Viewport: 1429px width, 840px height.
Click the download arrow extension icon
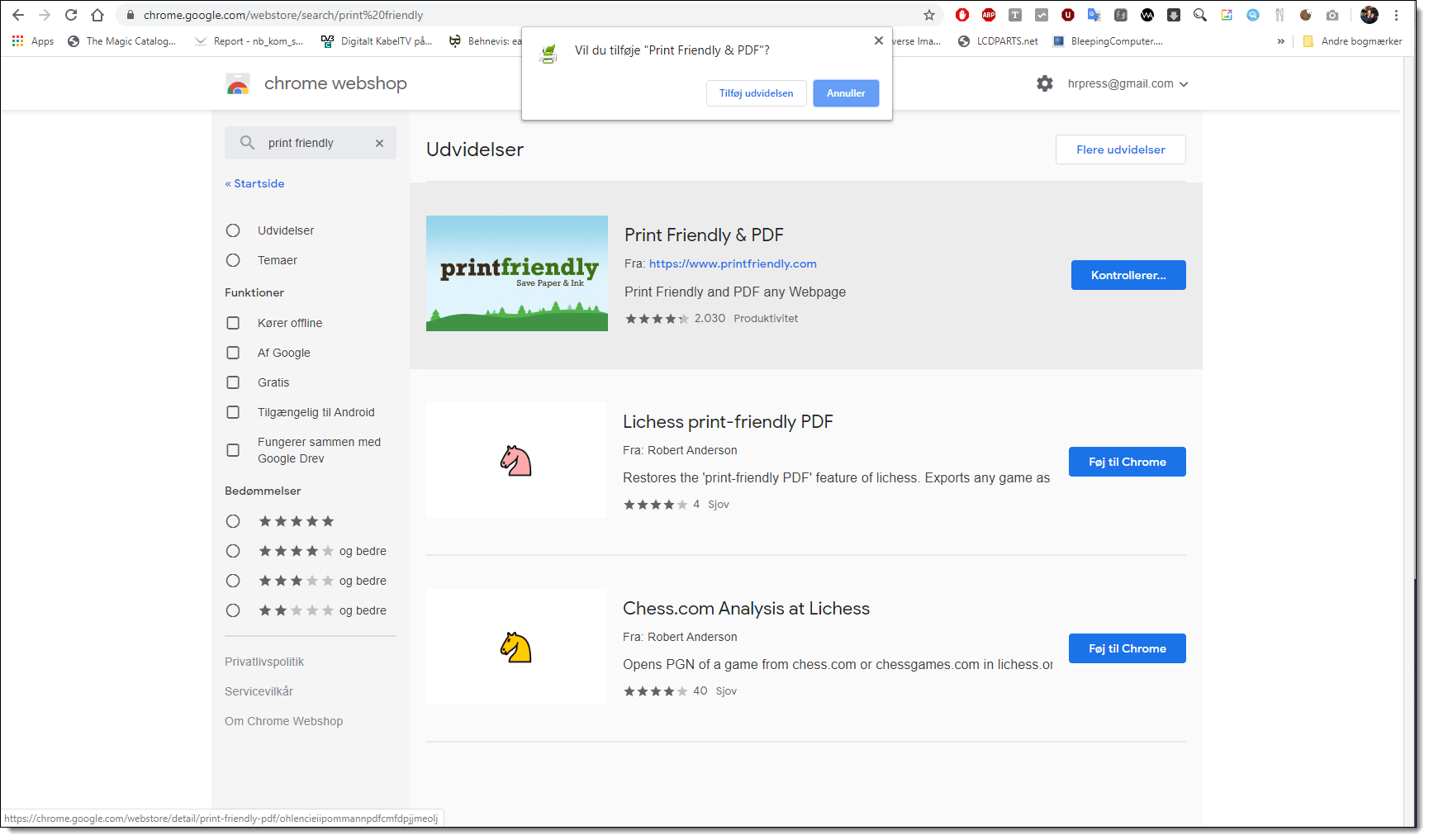[x=1174, y=15]
